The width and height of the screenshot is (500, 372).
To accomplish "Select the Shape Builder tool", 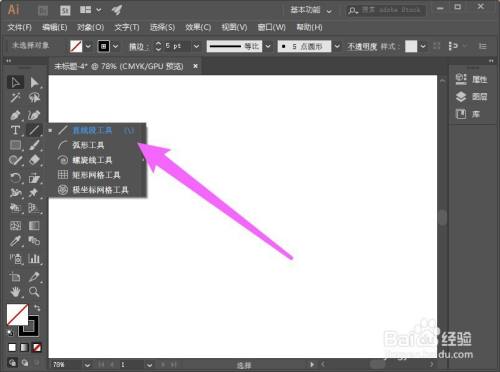I will pos(15,208).
